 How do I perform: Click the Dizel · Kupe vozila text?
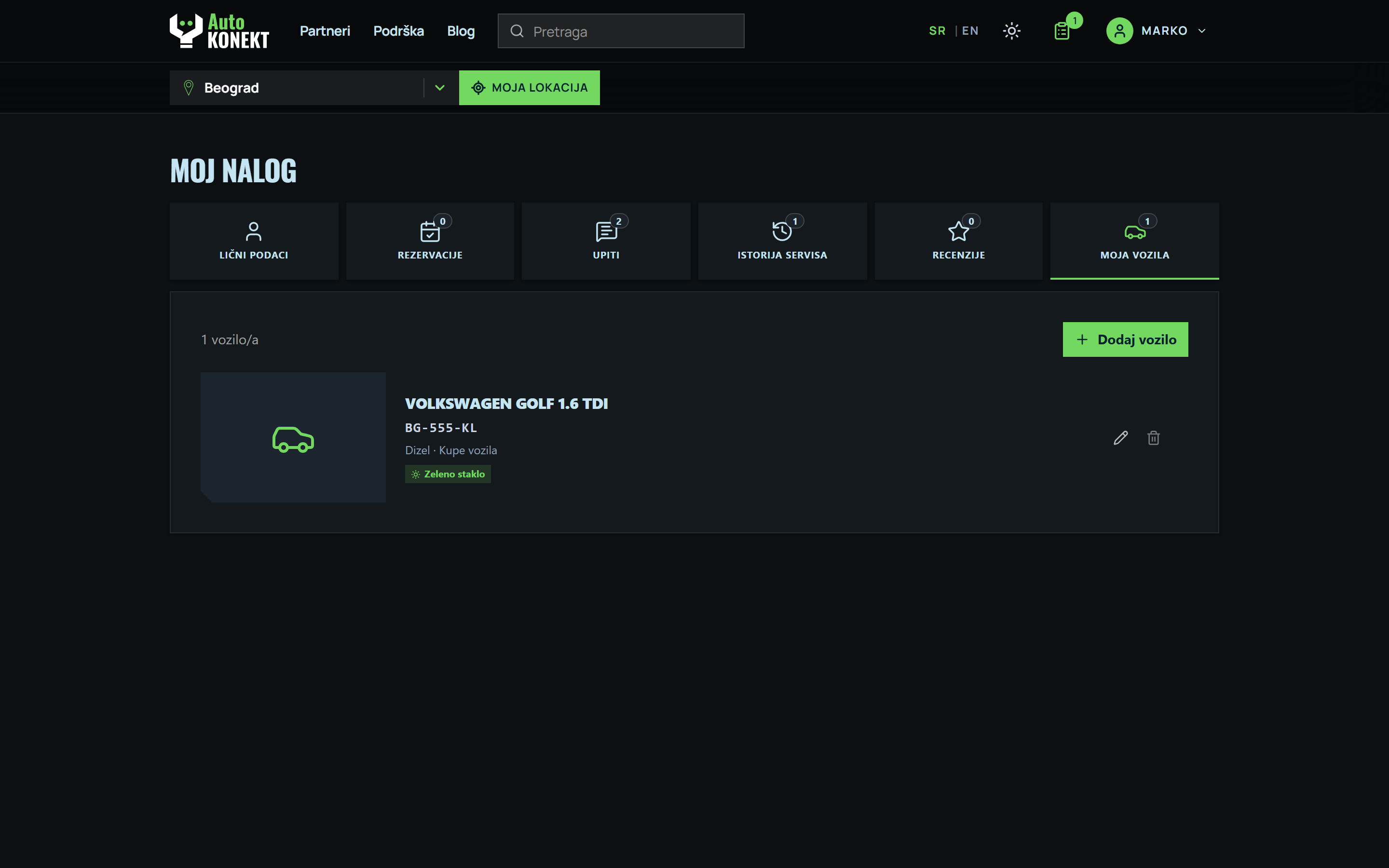click(x=451, y=451)
